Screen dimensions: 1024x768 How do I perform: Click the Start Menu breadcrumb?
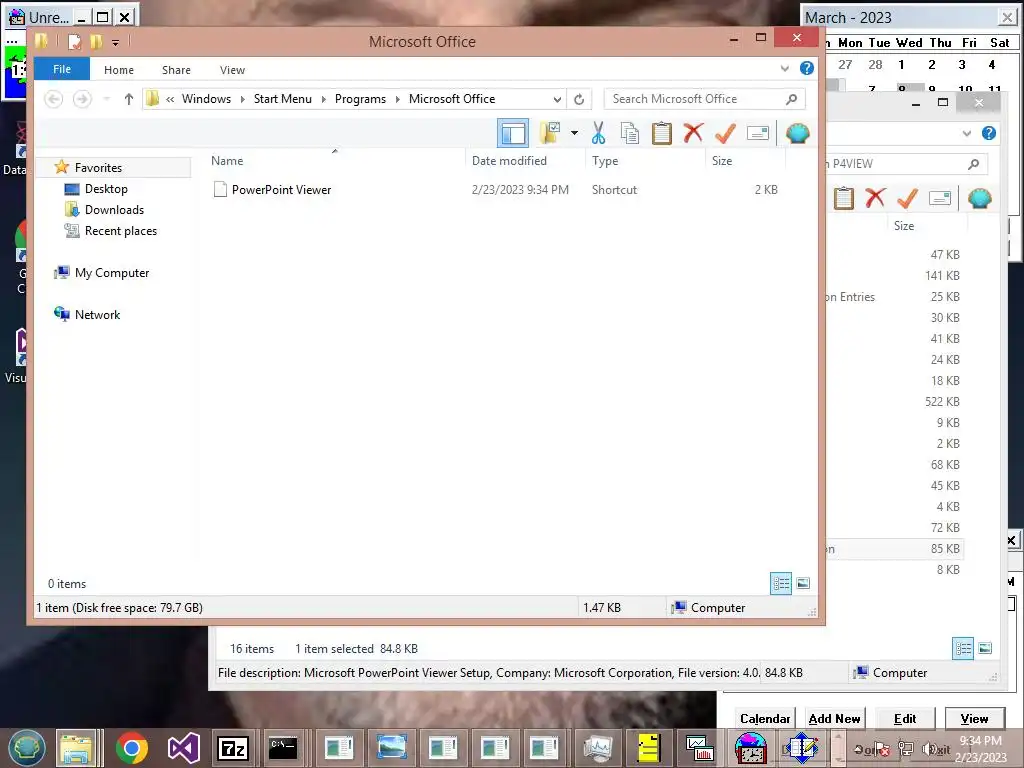click(283, 99)
